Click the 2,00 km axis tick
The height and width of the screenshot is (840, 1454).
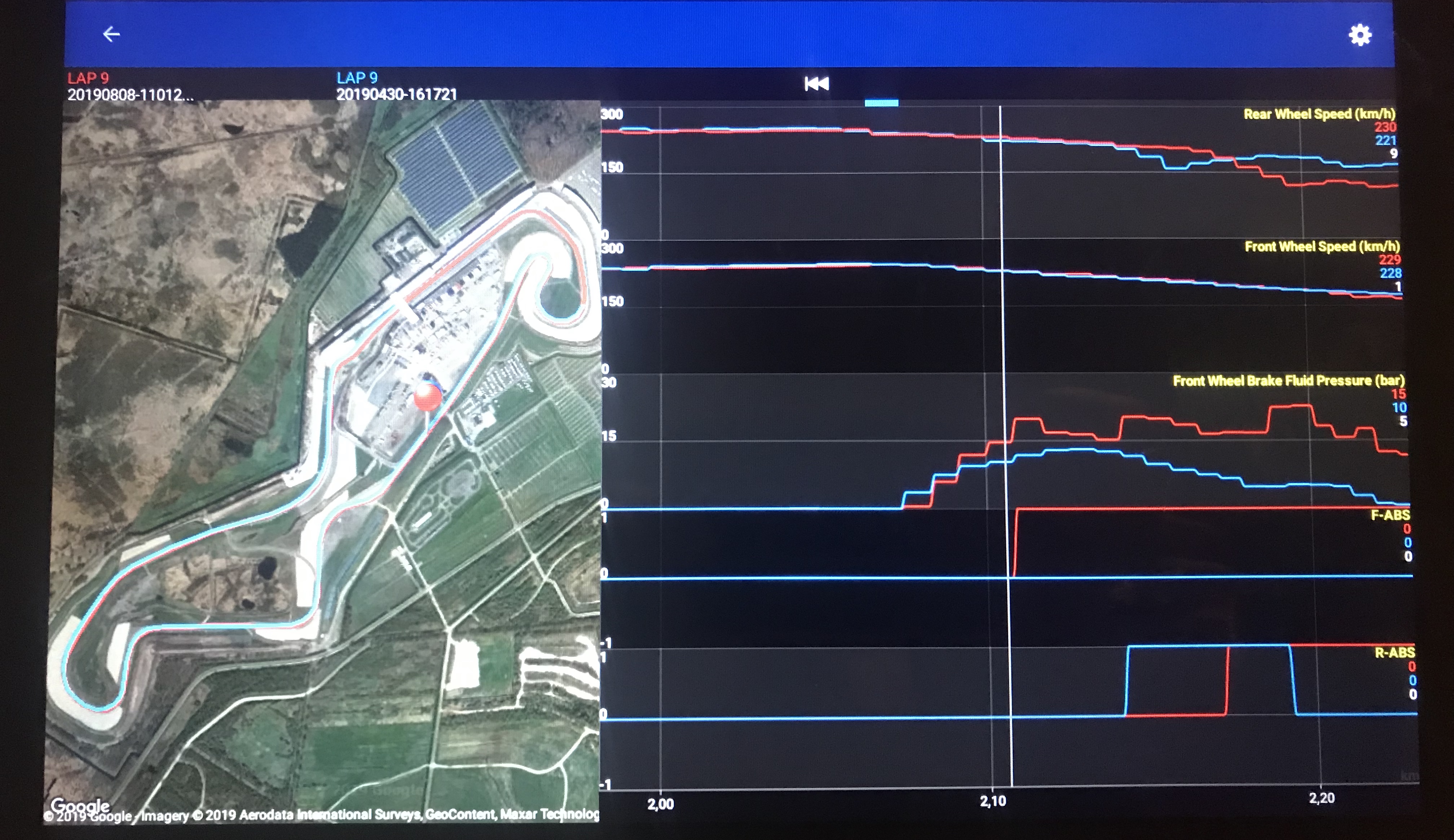click(660, 804)
